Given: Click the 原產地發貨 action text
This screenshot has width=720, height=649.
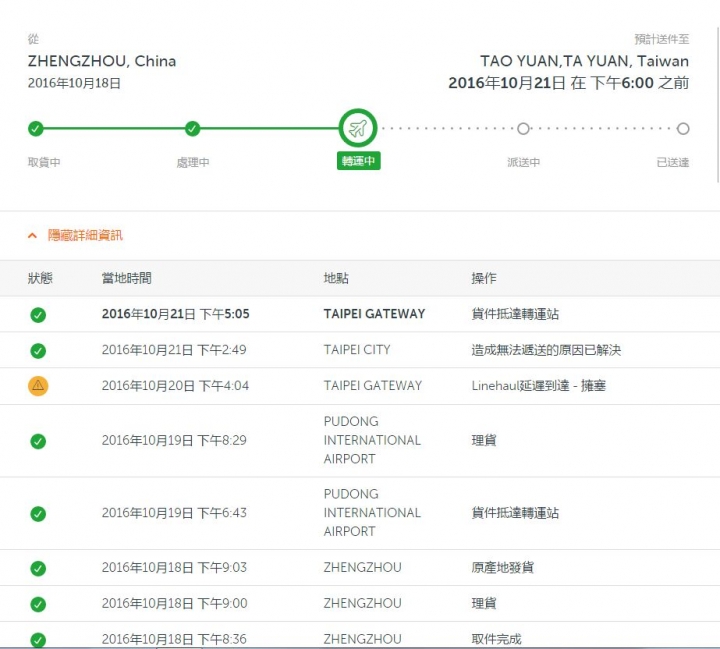Looking at the screenshot, I should [x=503, y=568].
